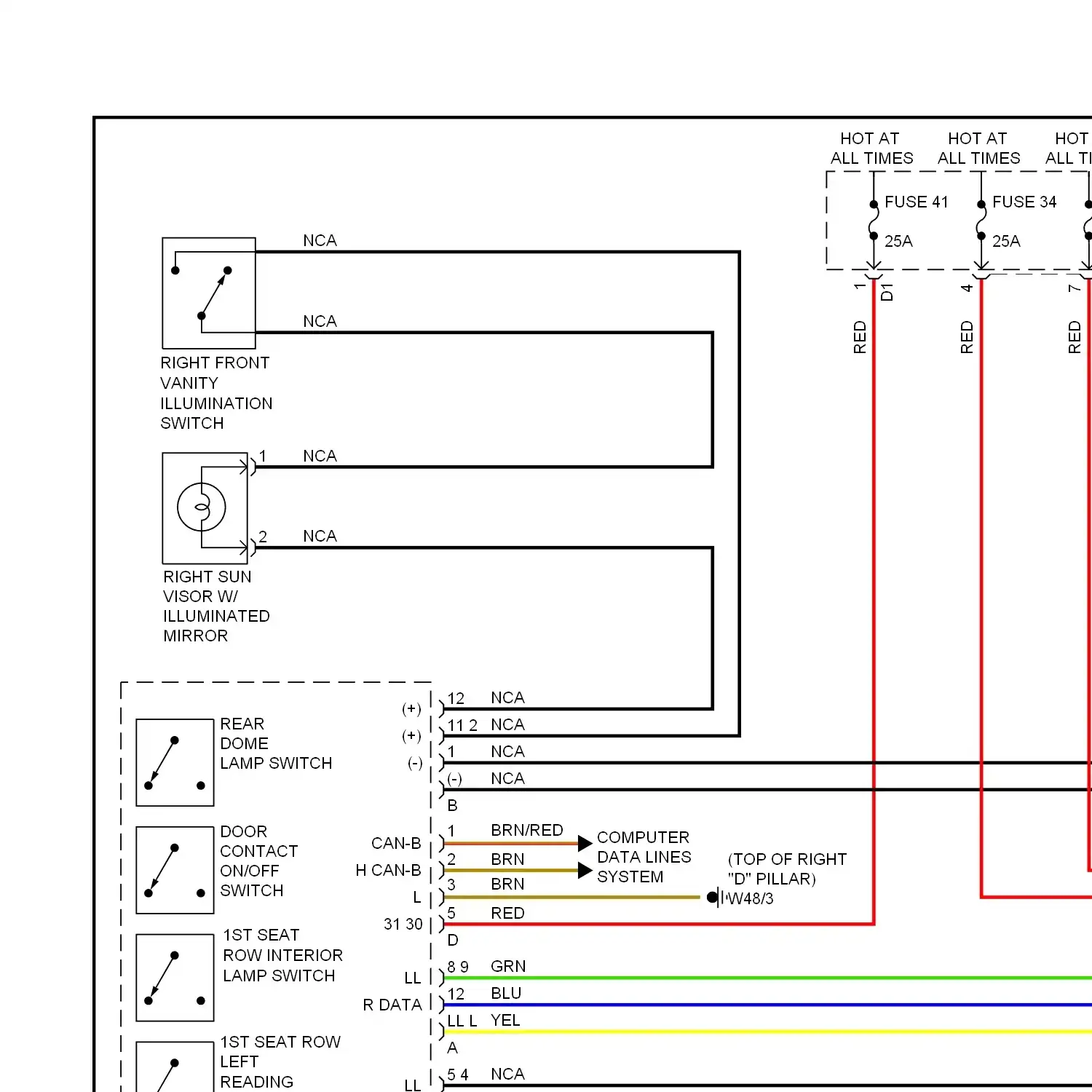The height and width of the screenshot is (1092, 1092).
Task: Select the 'RIGHT SUN VISOR W/ ILLUMINATED MIRROR' label
Action: 216,606
